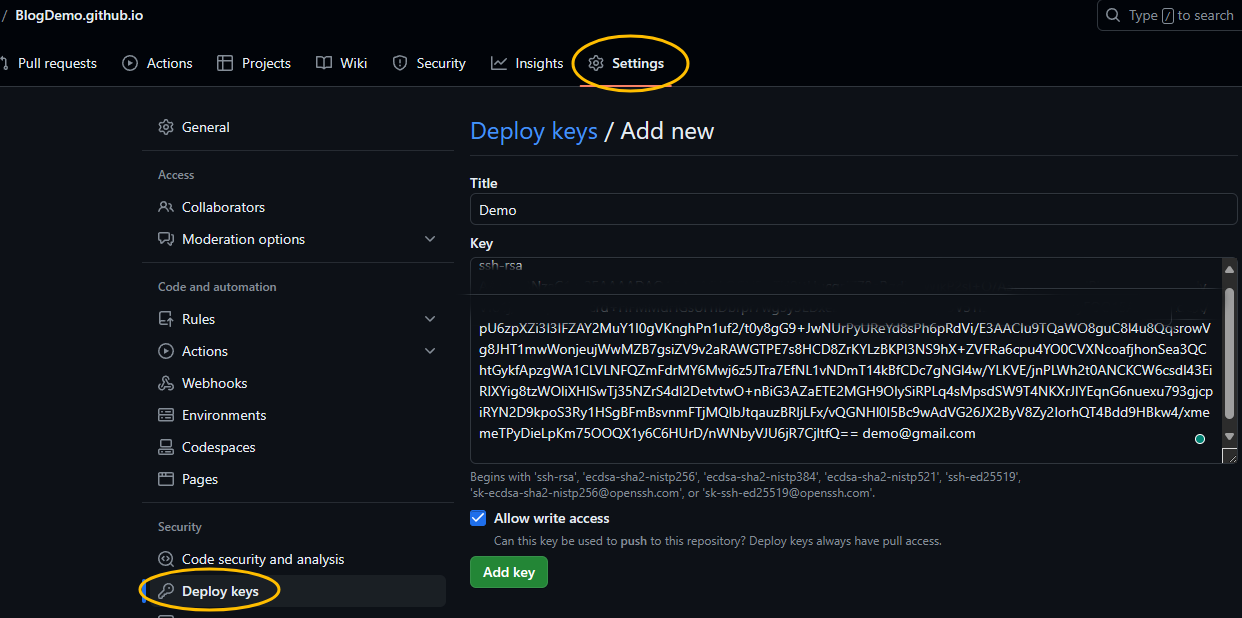Uncheck the Allow write access checkbox
Image resolution: width=1242 pixels, height=618 pixels.
coord(478,518)
